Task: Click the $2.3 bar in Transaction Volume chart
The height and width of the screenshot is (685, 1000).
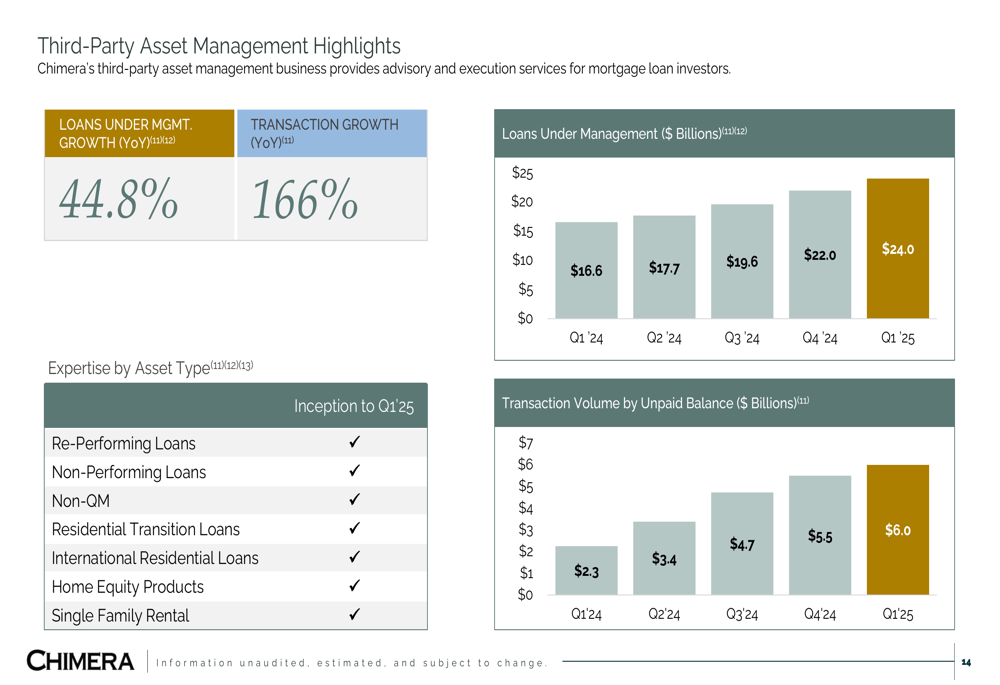Action: click(586, 570)
